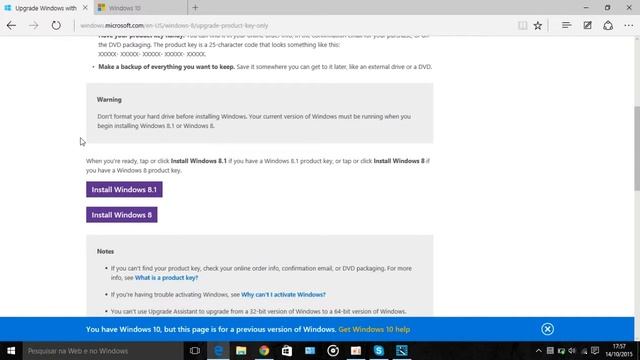
Task: Open the volume control in tray
Action: pos(572,351)
